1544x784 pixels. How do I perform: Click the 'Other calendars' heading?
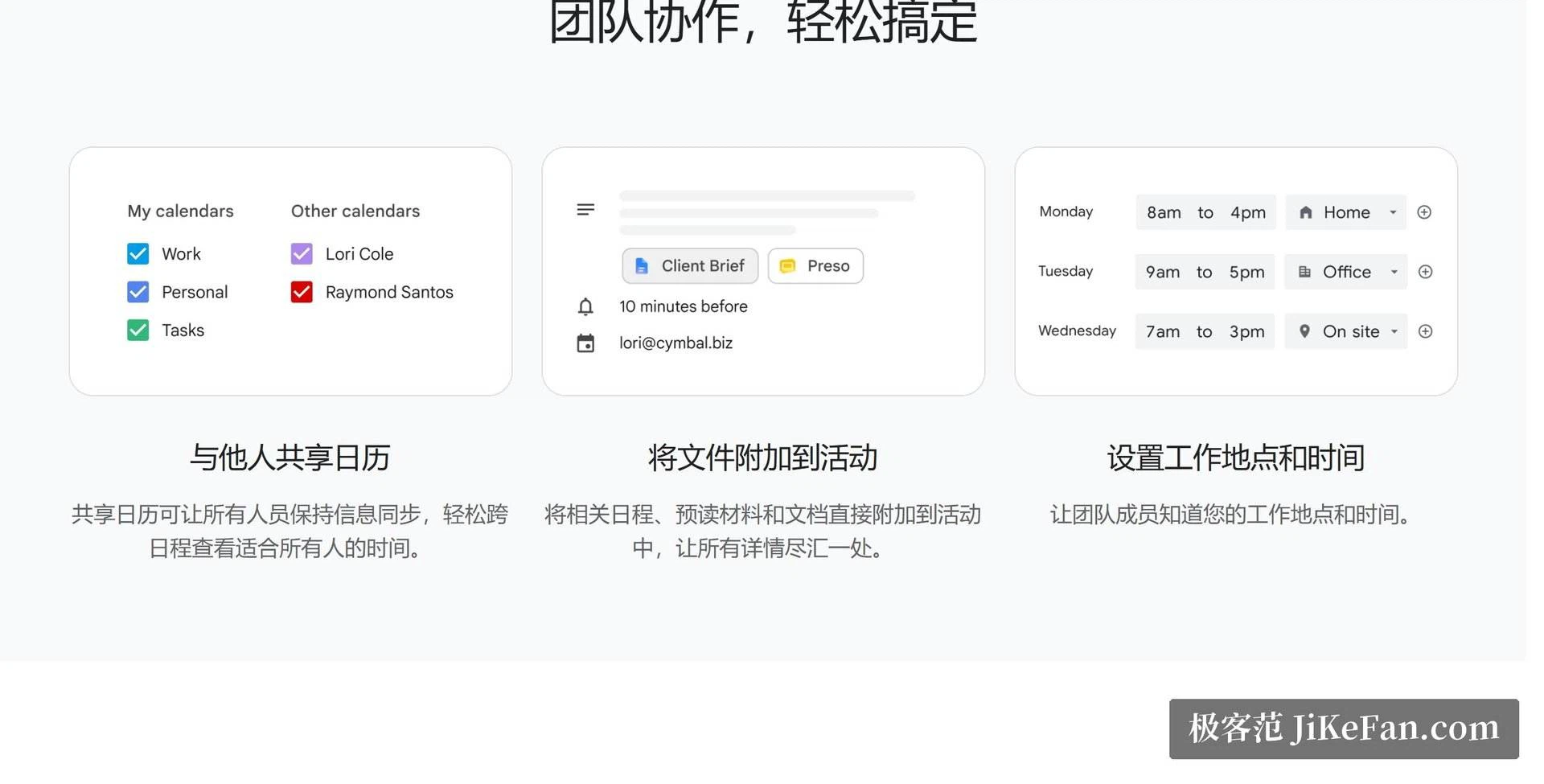[355, 211]
